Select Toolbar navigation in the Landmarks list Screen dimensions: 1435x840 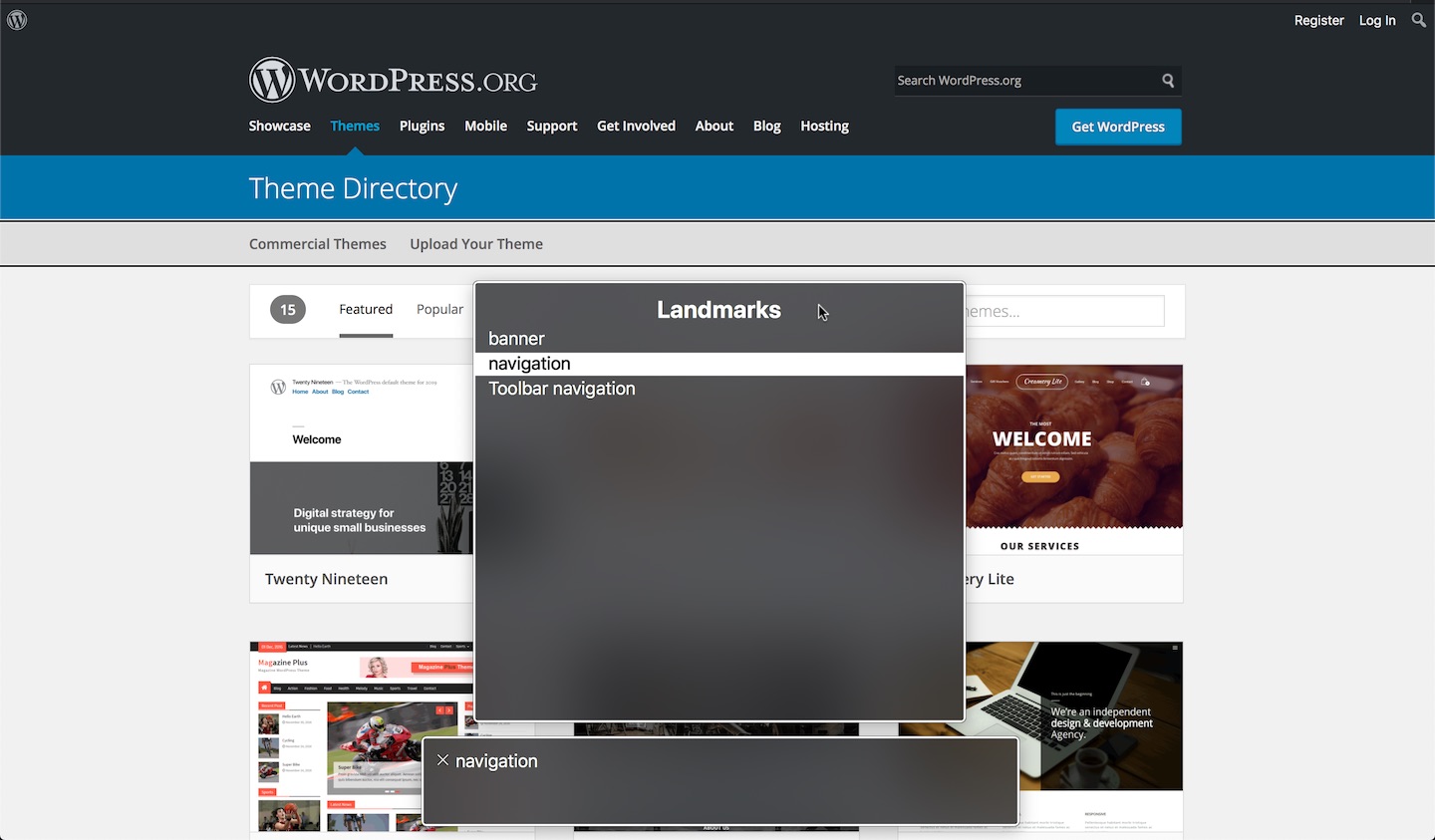719,389
